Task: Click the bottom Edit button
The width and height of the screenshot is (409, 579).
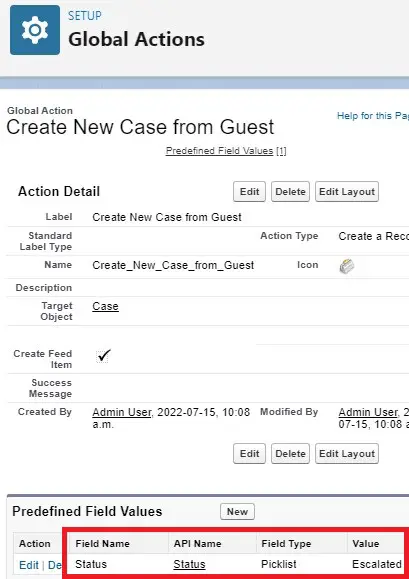Action: click(249, 453)
